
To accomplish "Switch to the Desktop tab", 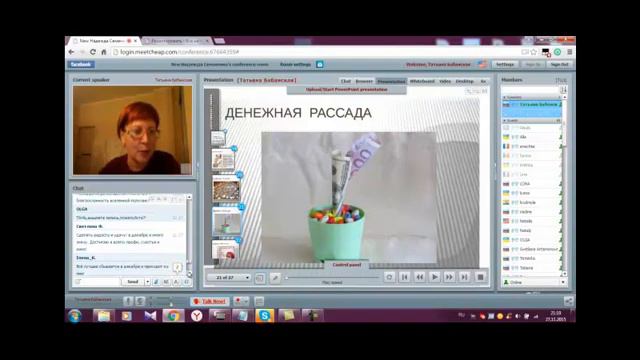I will (x=464, y=81).
